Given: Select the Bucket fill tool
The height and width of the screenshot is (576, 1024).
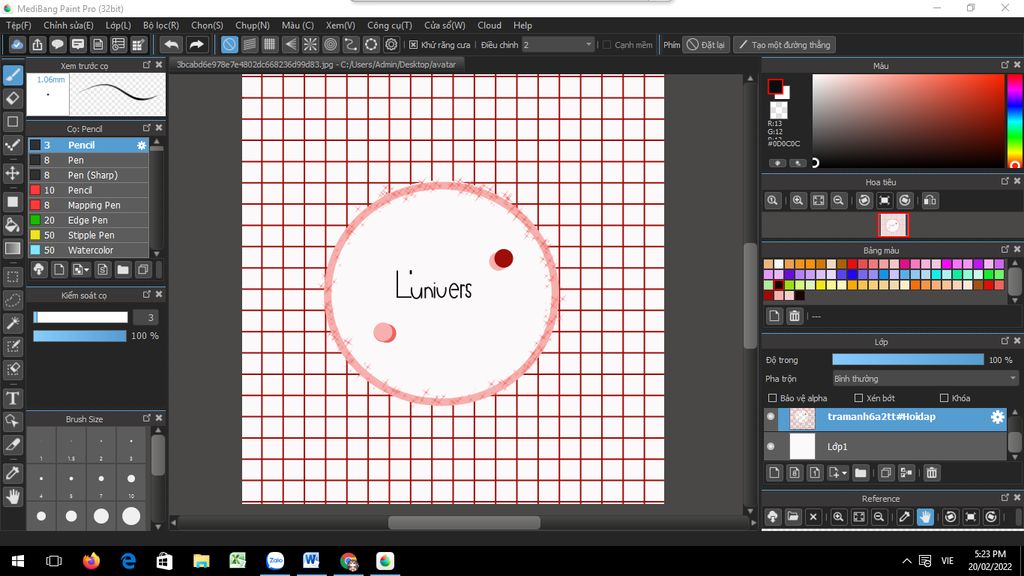Looking at the screenshot, I should [x=13, y=225].
